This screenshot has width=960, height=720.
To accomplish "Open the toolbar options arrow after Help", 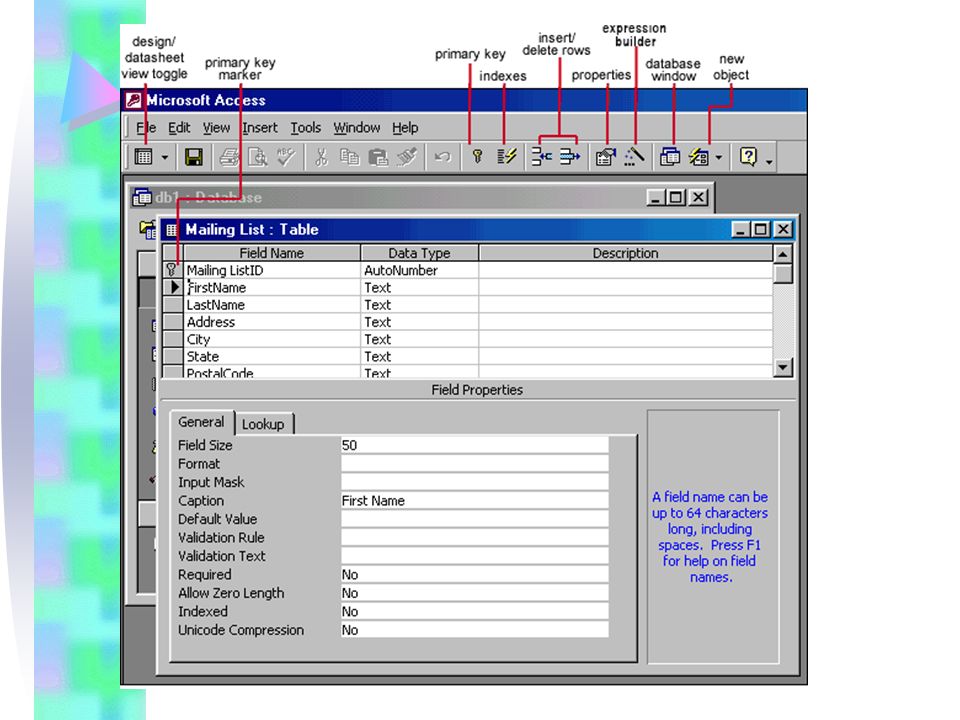I will pos(769,162).
